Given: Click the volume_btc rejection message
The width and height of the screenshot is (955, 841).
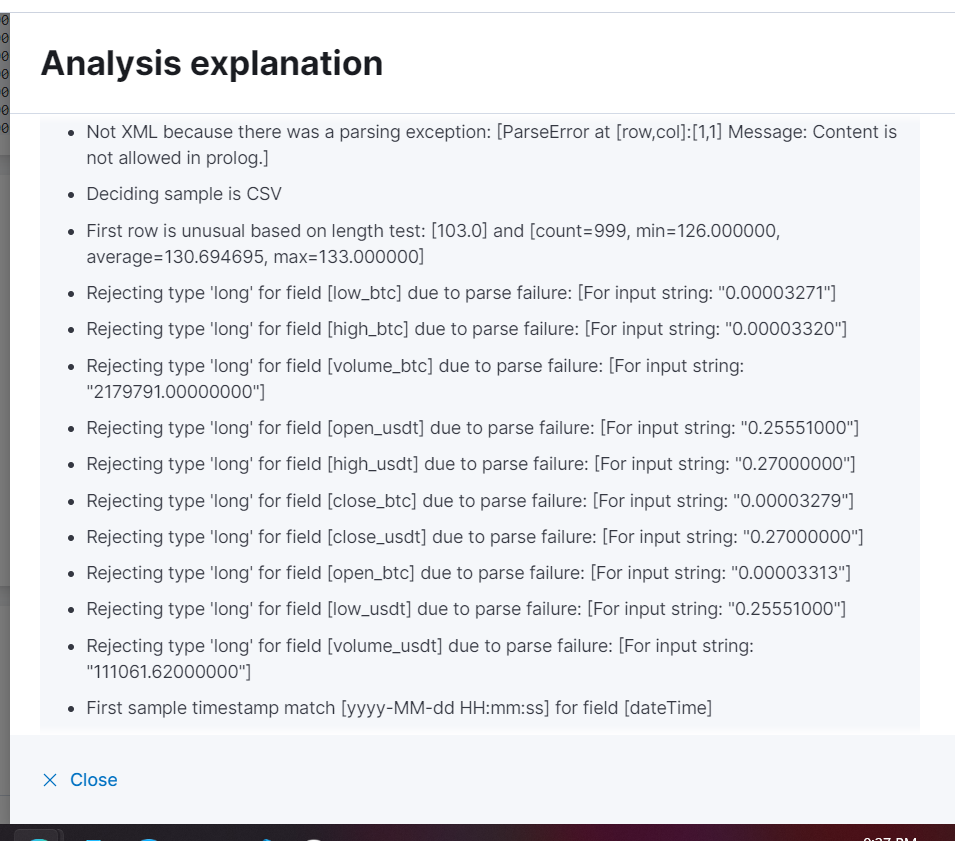Looking at the screenshot, I should pos(414,366).
